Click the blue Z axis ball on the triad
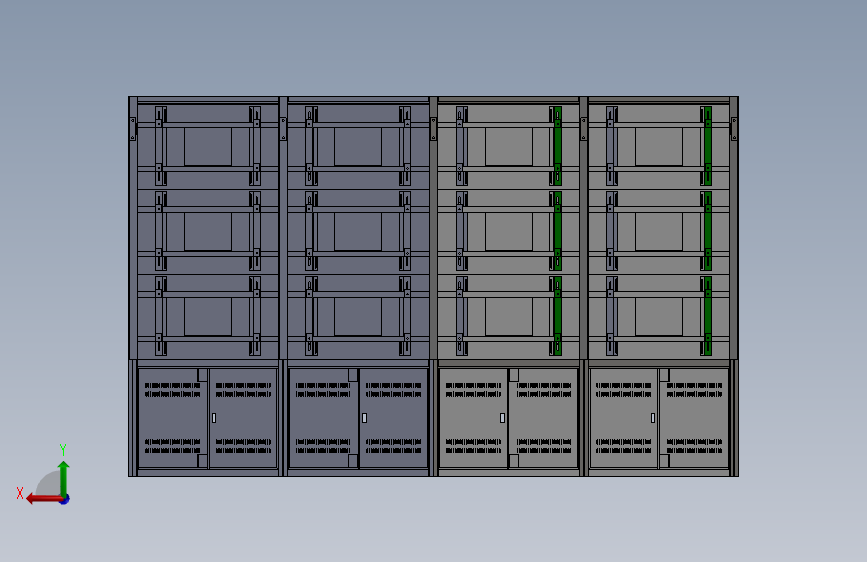 [65, 499]
